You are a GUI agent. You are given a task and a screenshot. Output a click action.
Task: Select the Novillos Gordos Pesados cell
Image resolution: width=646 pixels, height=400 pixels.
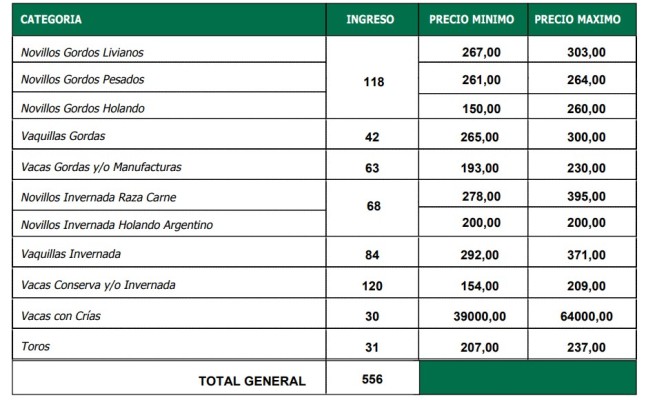169,77
